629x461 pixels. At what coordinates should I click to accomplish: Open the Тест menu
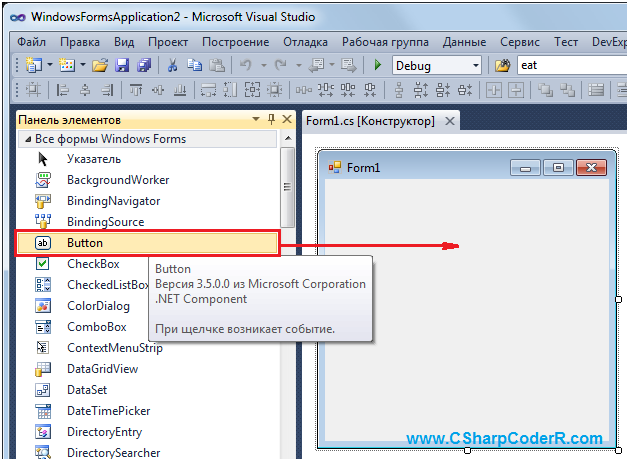click(x=566, y=42)
